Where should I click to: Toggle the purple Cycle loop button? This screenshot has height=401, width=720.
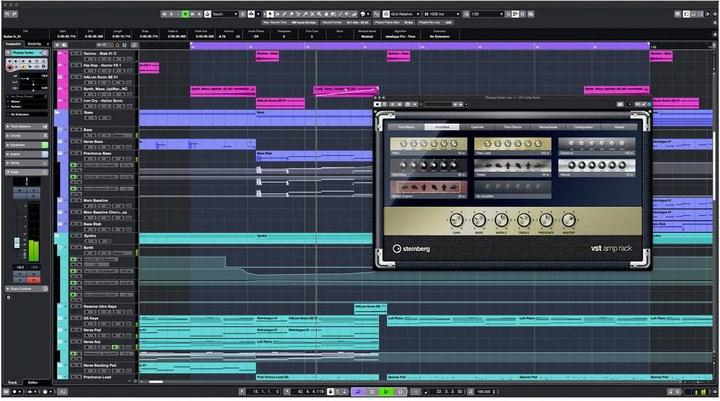[359, 392]
